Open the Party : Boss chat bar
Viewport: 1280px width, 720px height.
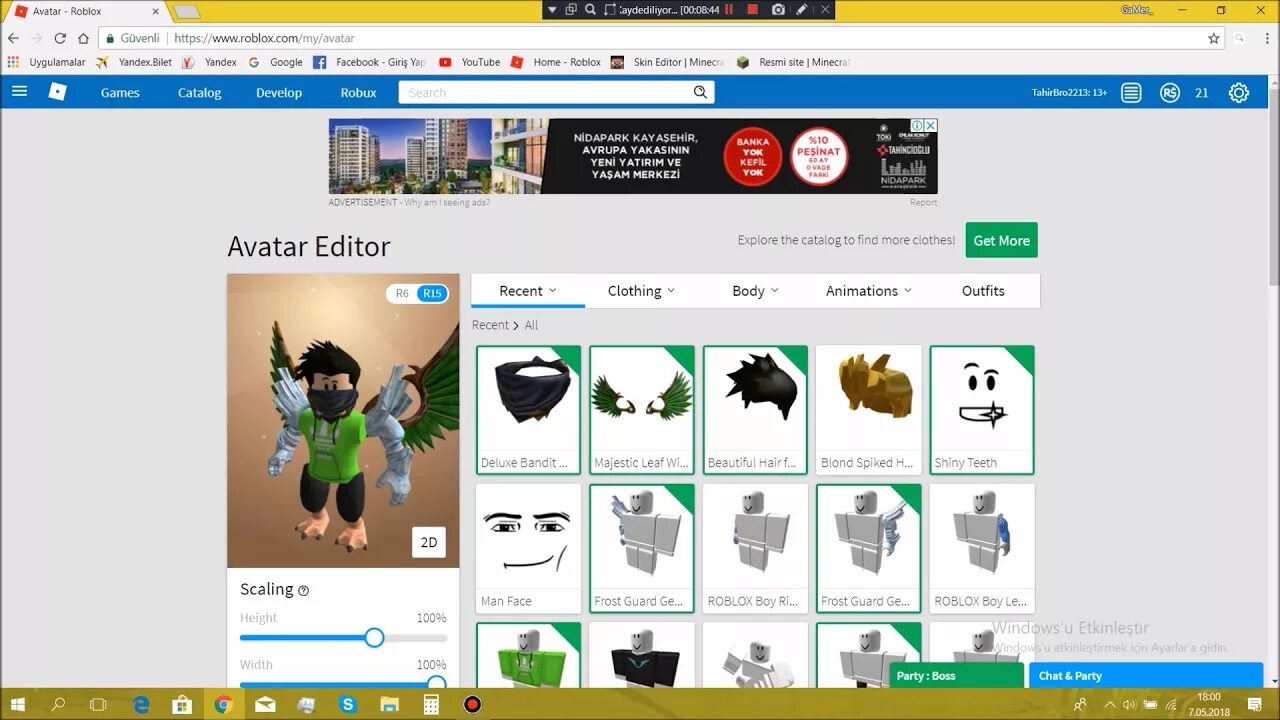956,676
